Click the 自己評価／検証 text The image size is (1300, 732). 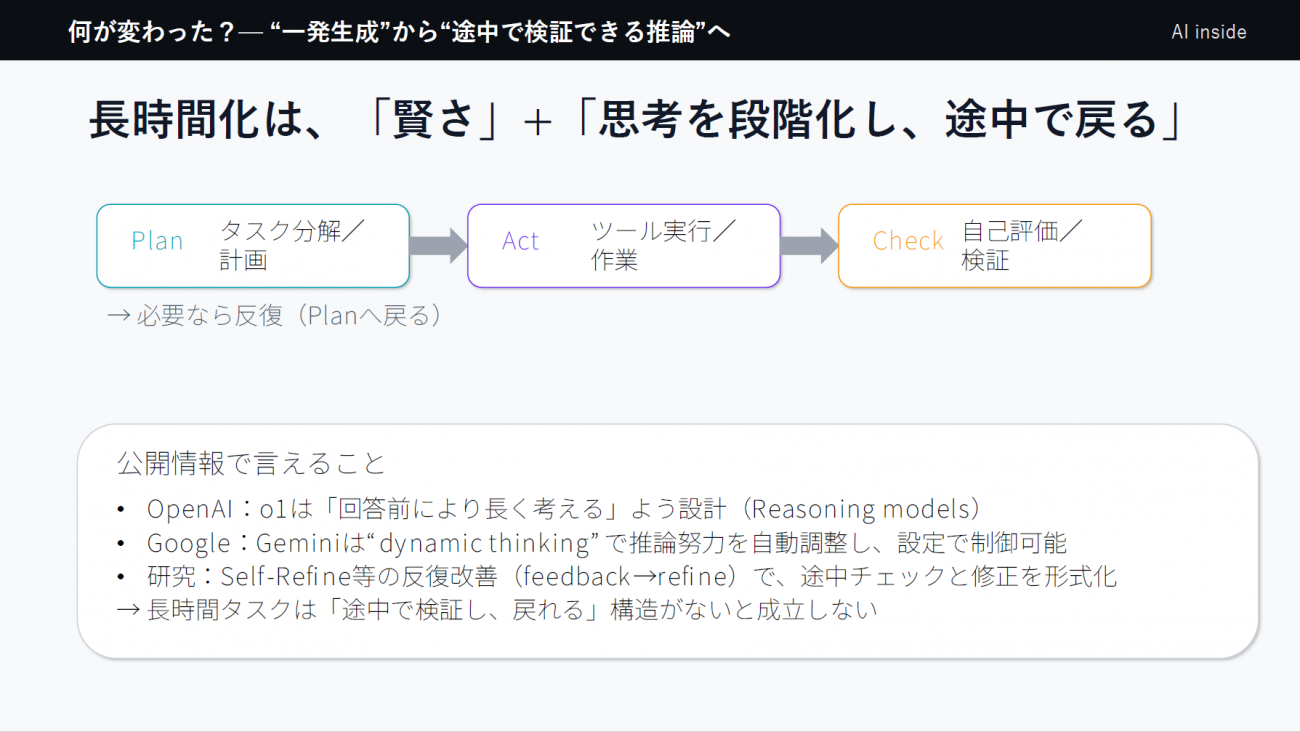(1022, 246)
